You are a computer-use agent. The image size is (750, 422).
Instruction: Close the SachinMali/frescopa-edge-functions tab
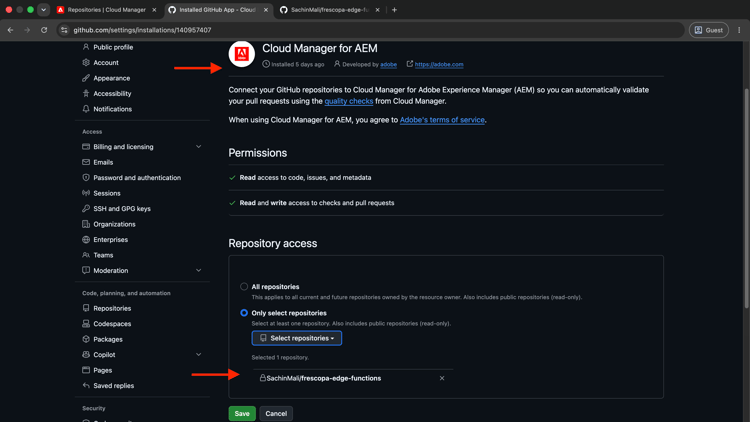pyautogui.click(x=377, y=10)
